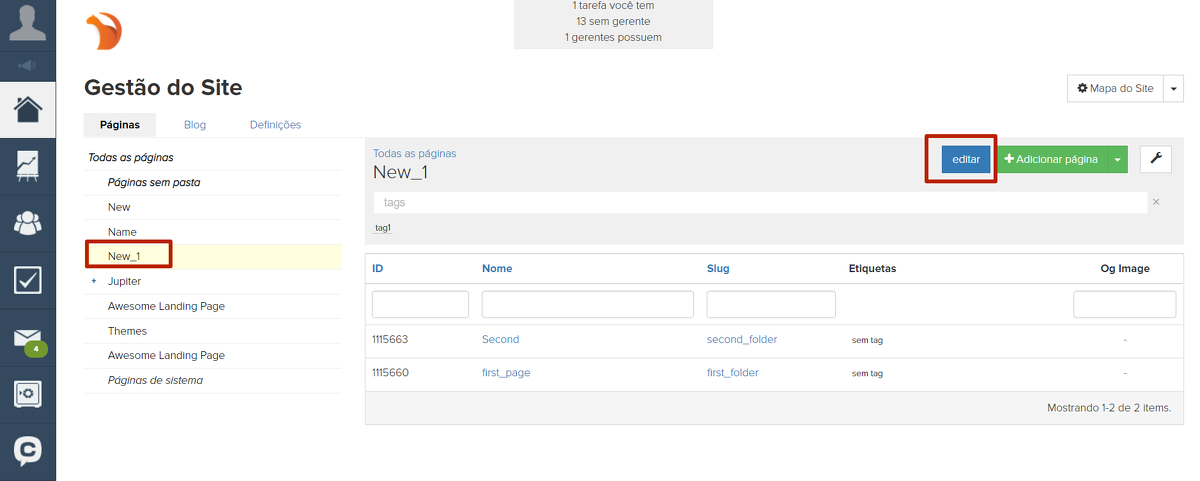Open the tasks checkmark icon
Screen dimensions: 1200x481
click(x=27, y=280)
